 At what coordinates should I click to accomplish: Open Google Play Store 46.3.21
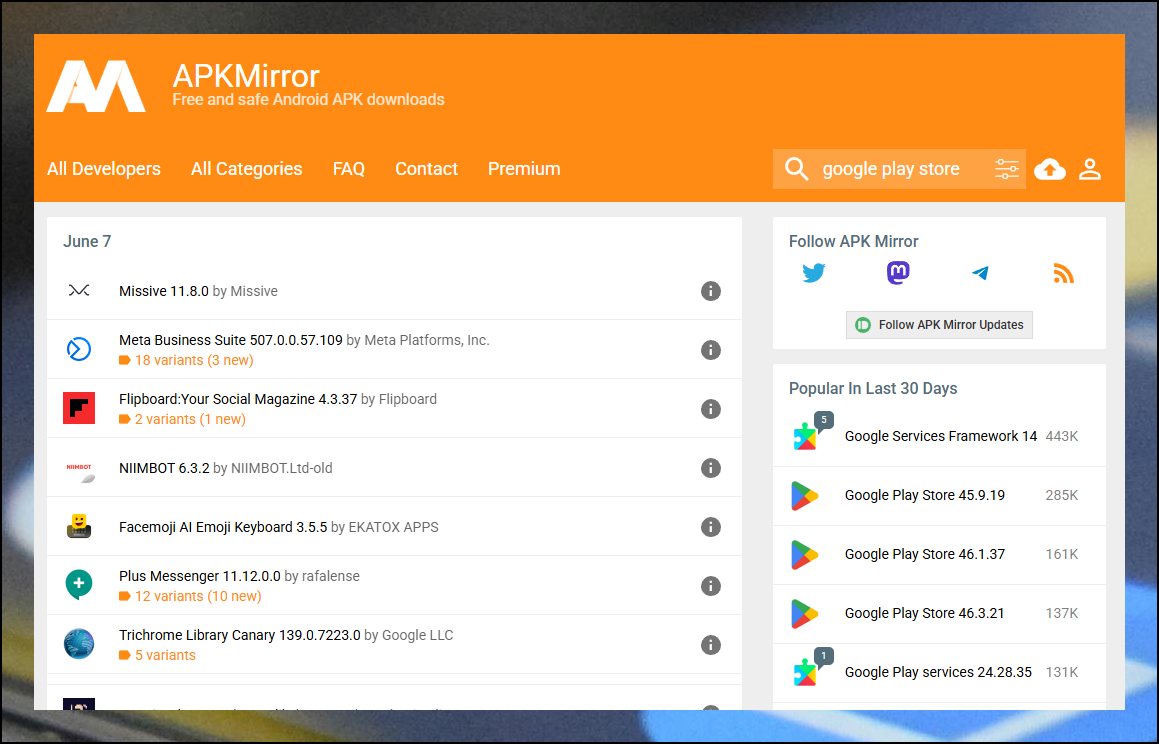click(x=925, y=613)
